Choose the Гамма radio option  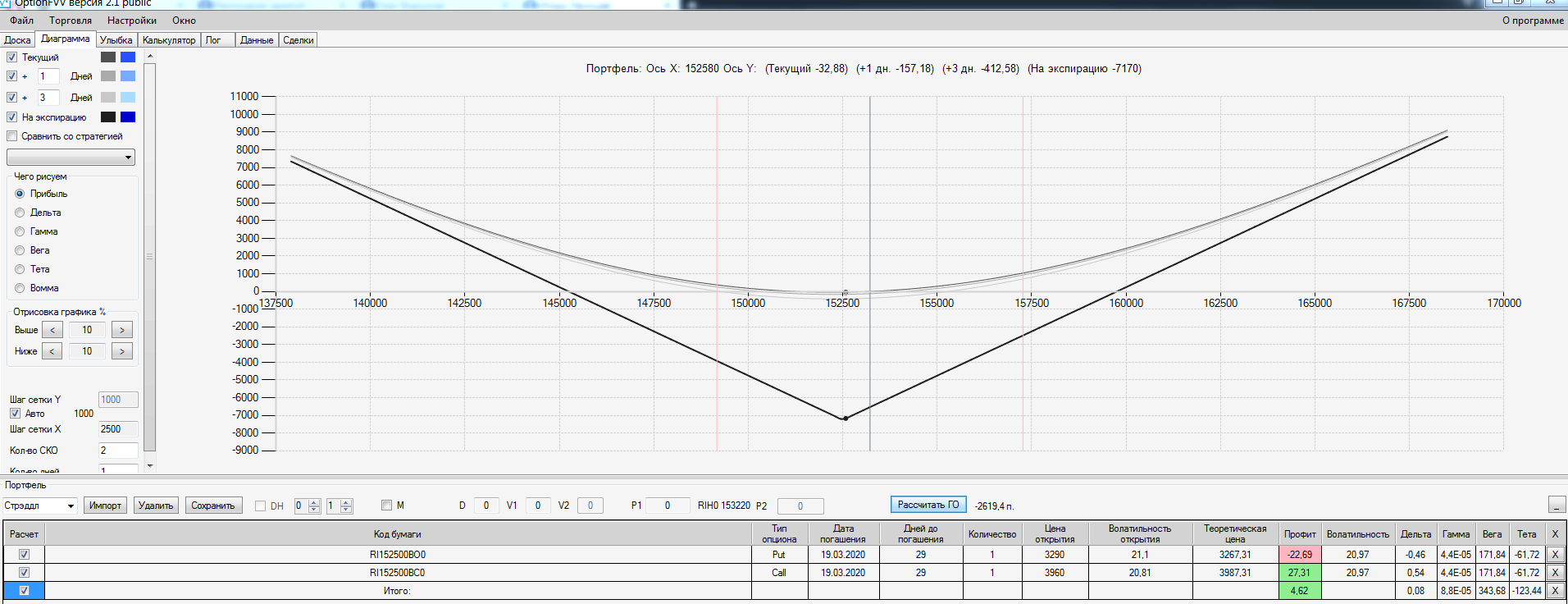(x=20, y=231)
